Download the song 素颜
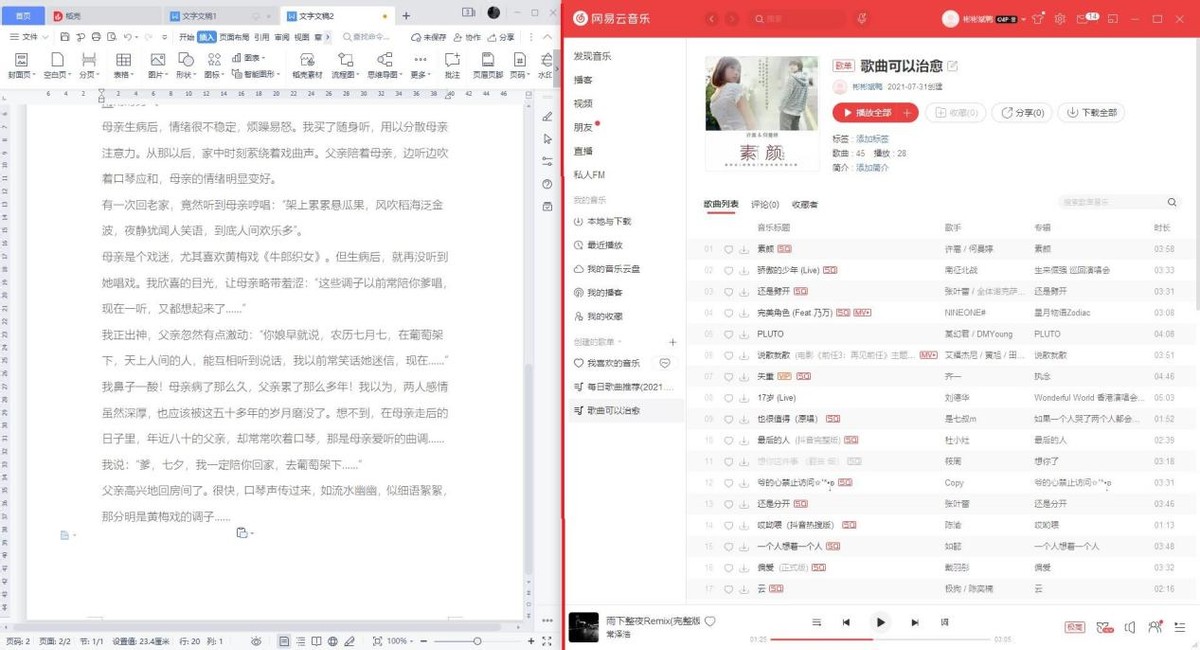 point(744,249)
